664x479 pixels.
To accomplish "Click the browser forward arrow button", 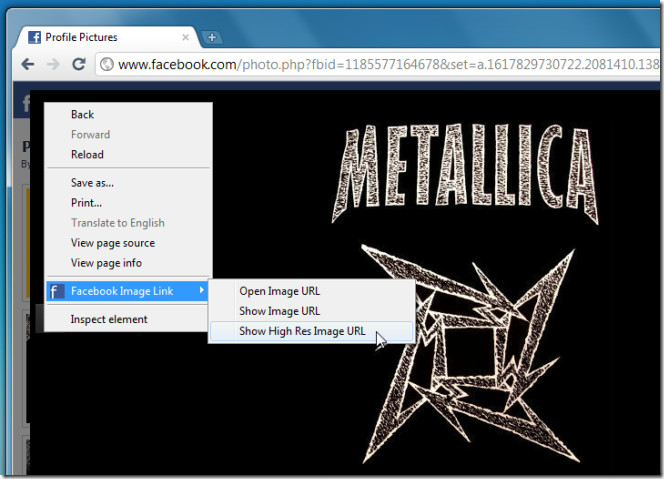I will coord(53,64).
